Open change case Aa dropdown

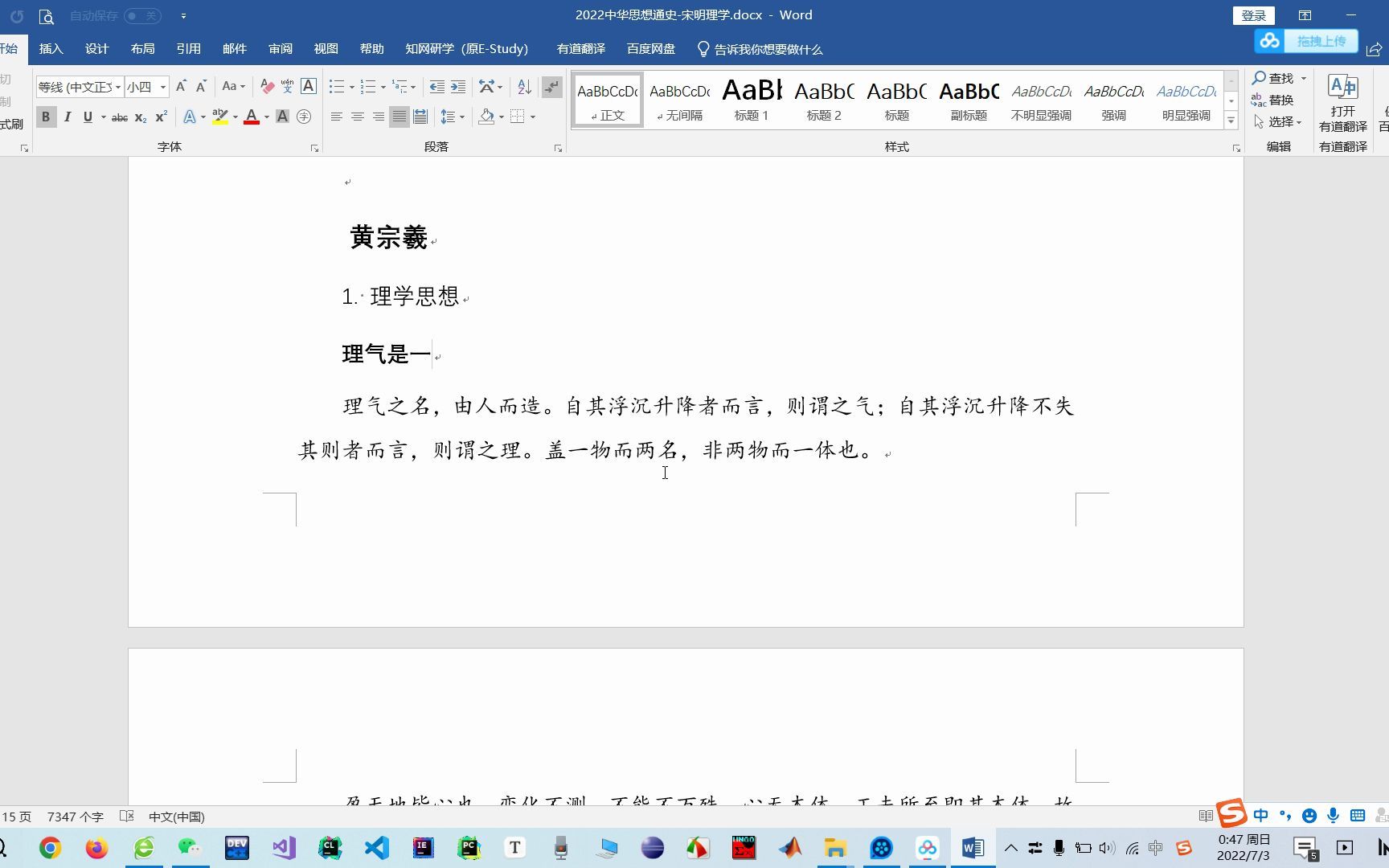coord(233,86)
